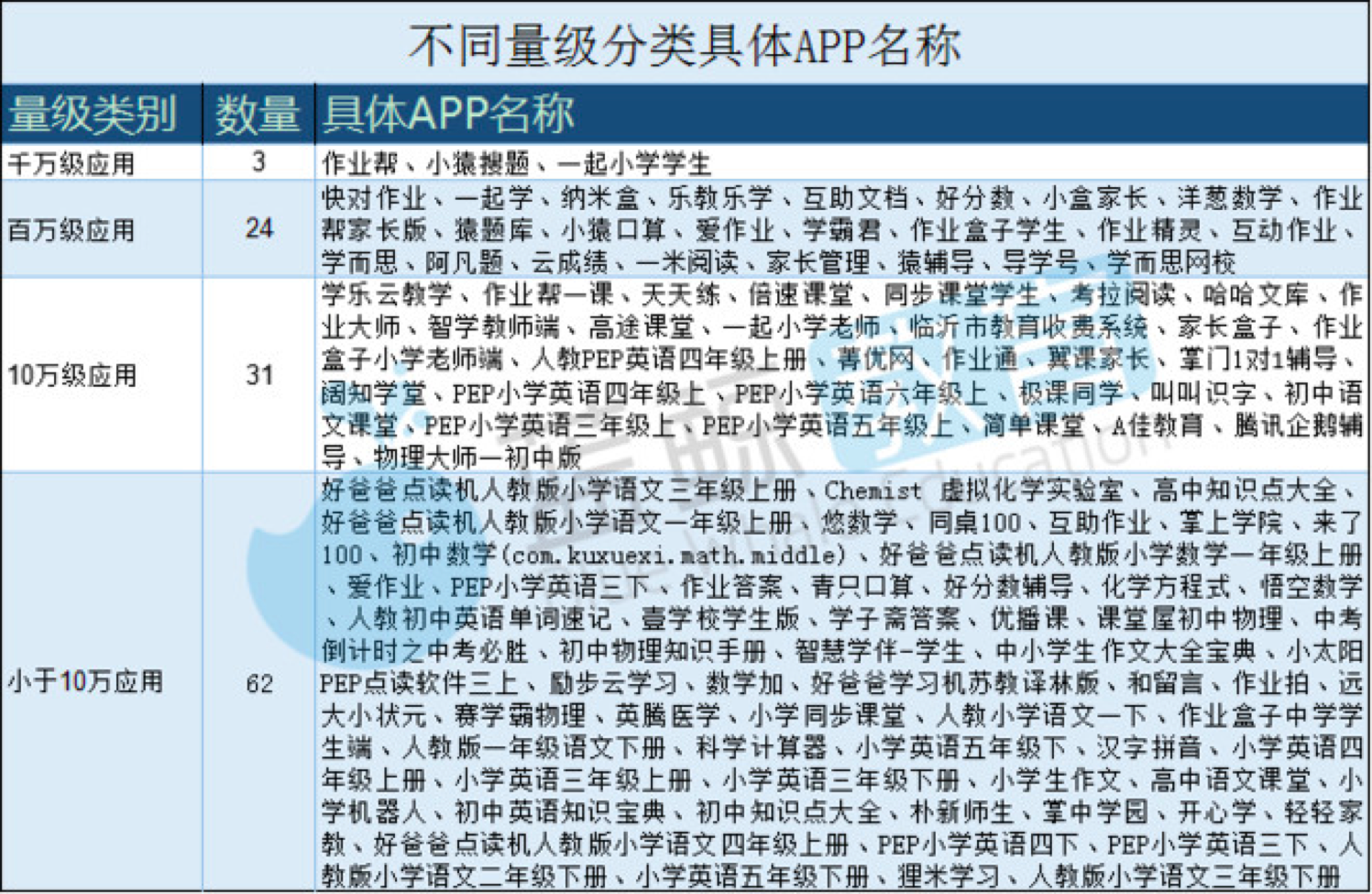Click 学而思网校 at the end of 百万级 list
This screenshot has width=1372, height=894.
(1172, 262)
